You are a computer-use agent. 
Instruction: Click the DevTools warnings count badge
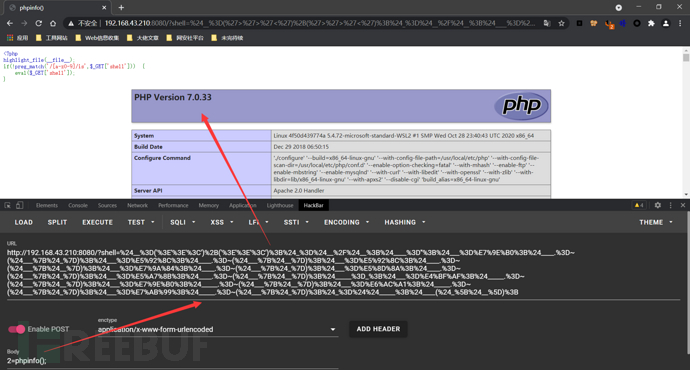(639, 205)
